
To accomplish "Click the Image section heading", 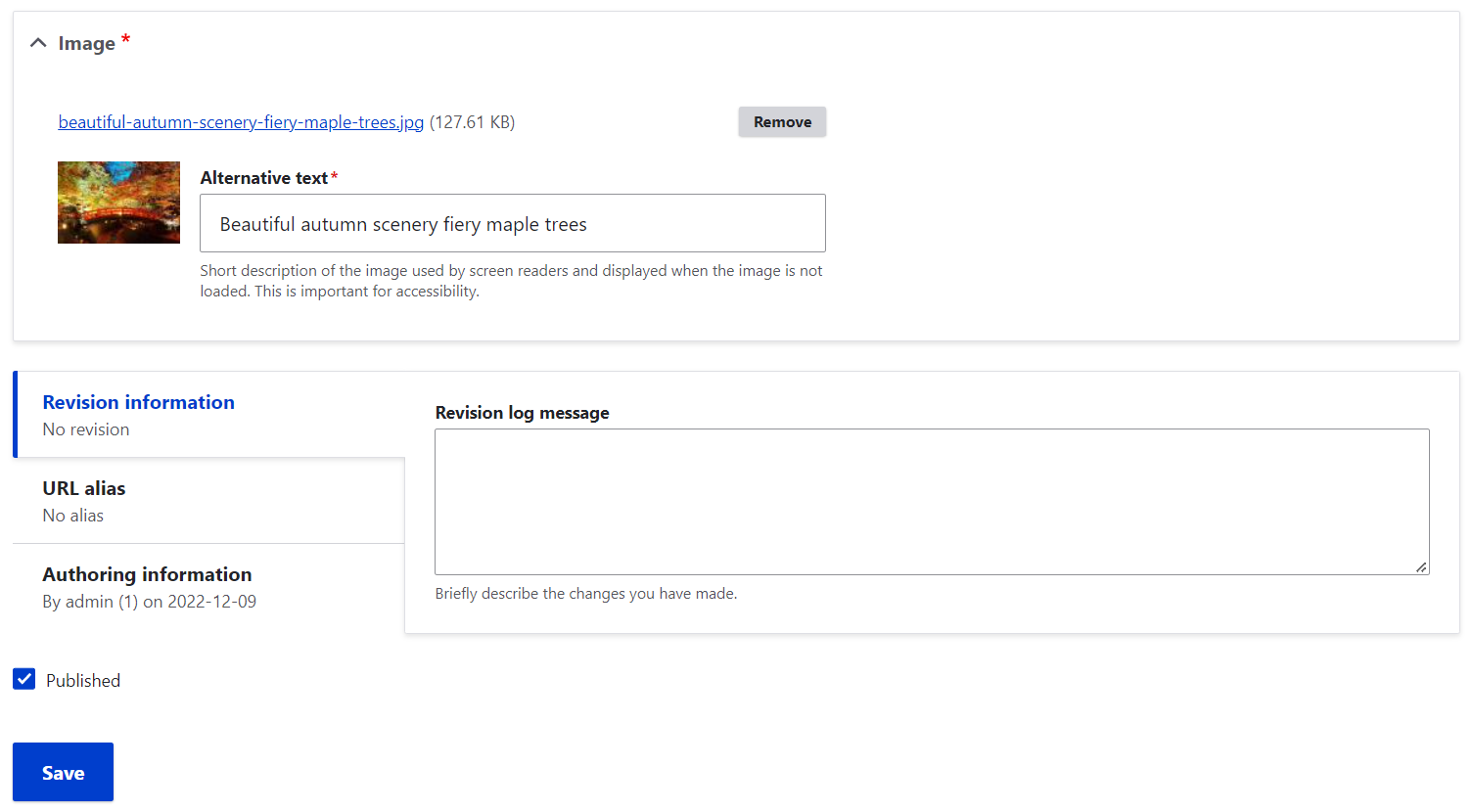I will tap(88, 42).
